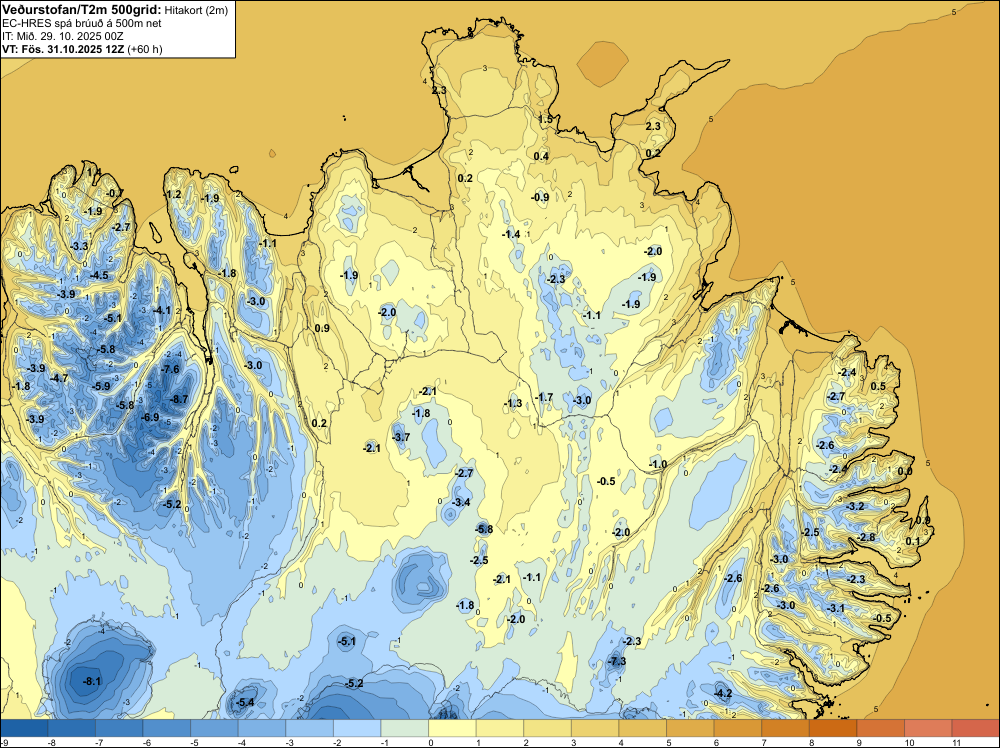The width and height of the screenshot is (1000, 748).
Task: Click the red legend swatch right of 11
Action: pos(976,728)
